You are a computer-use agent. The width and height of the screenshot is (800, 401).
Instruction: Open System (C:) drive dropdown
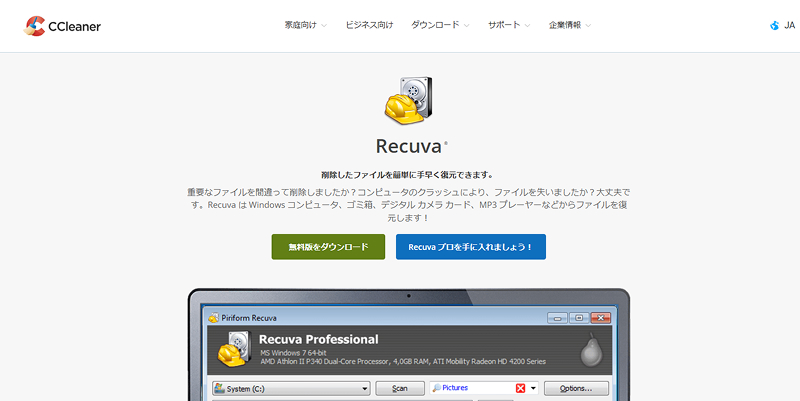[291, 388]
